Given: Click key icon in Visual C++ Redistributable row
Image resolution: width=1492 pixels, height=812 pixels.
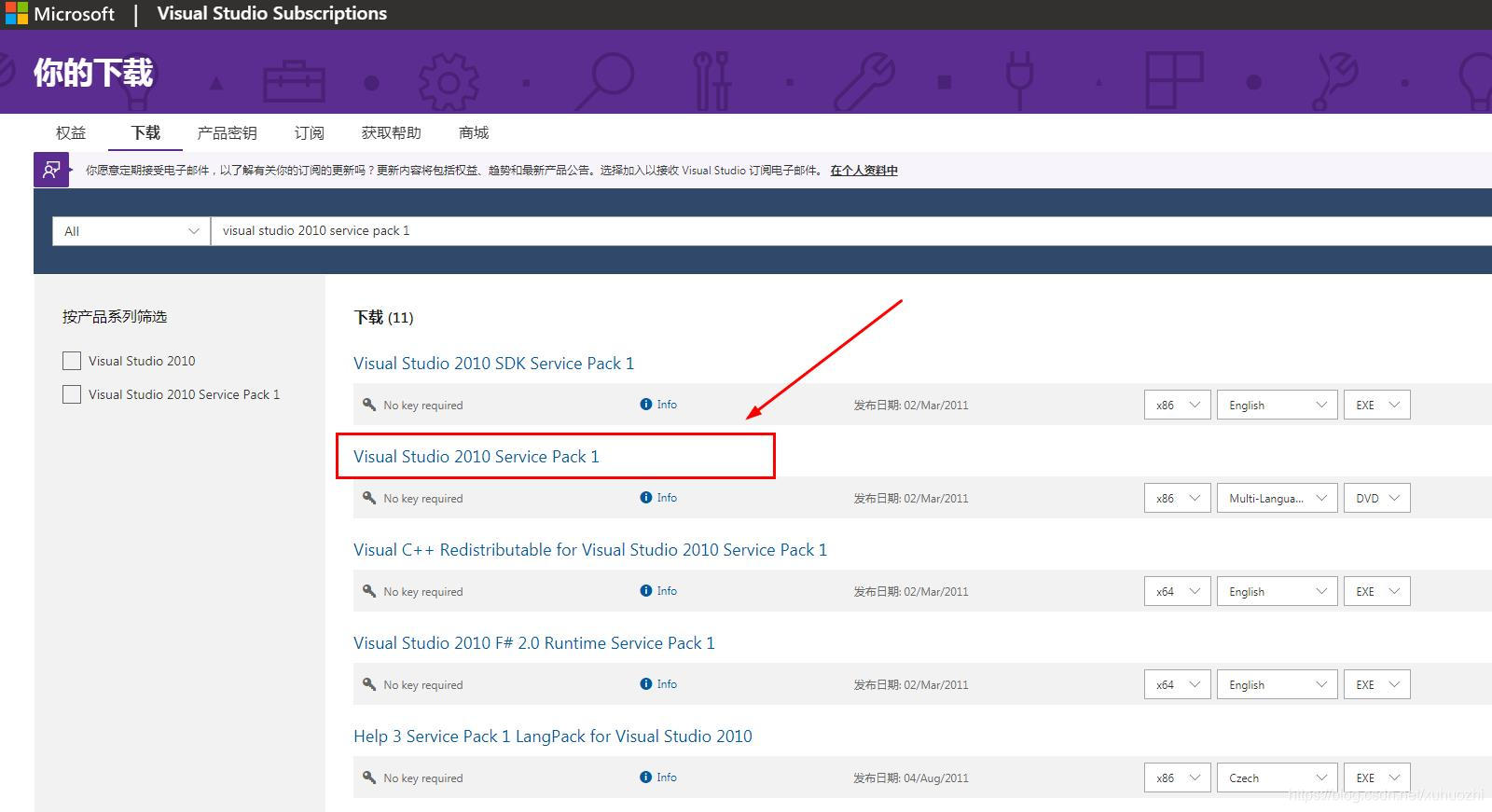Looking at the screenshot, I should tap(369, 591).
